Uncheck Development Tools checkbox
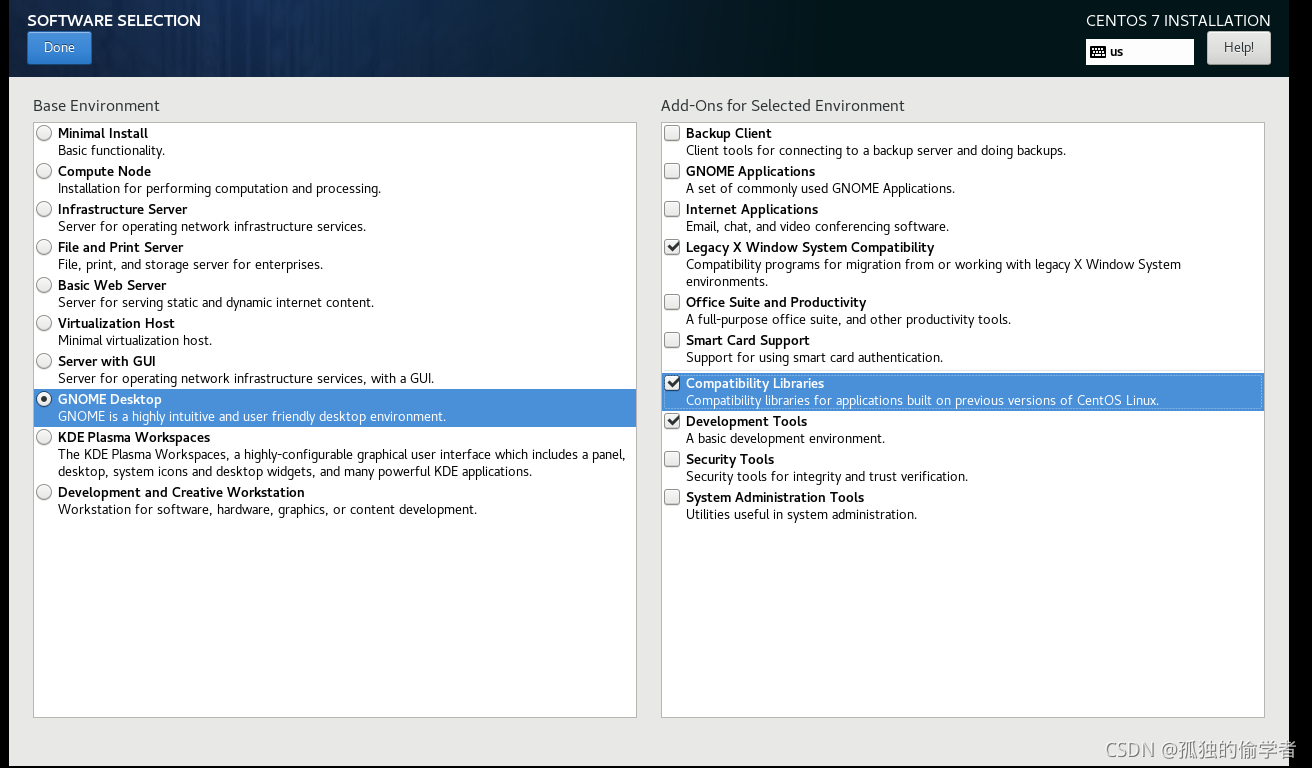Viewport: 1312px width, 768px height. point(672,421)
